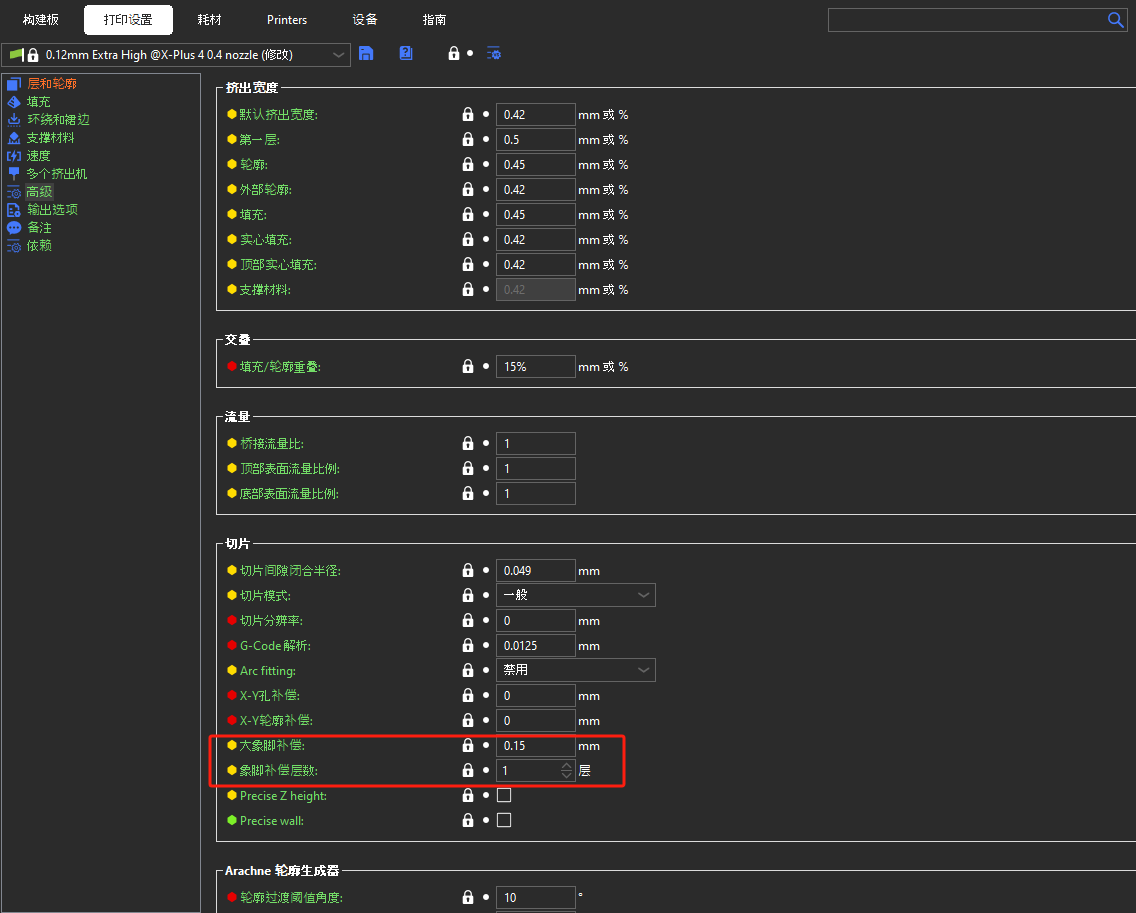
Task: Click the 大象脚补偿 value field showing 0.15
Action: tap(535, 746)
